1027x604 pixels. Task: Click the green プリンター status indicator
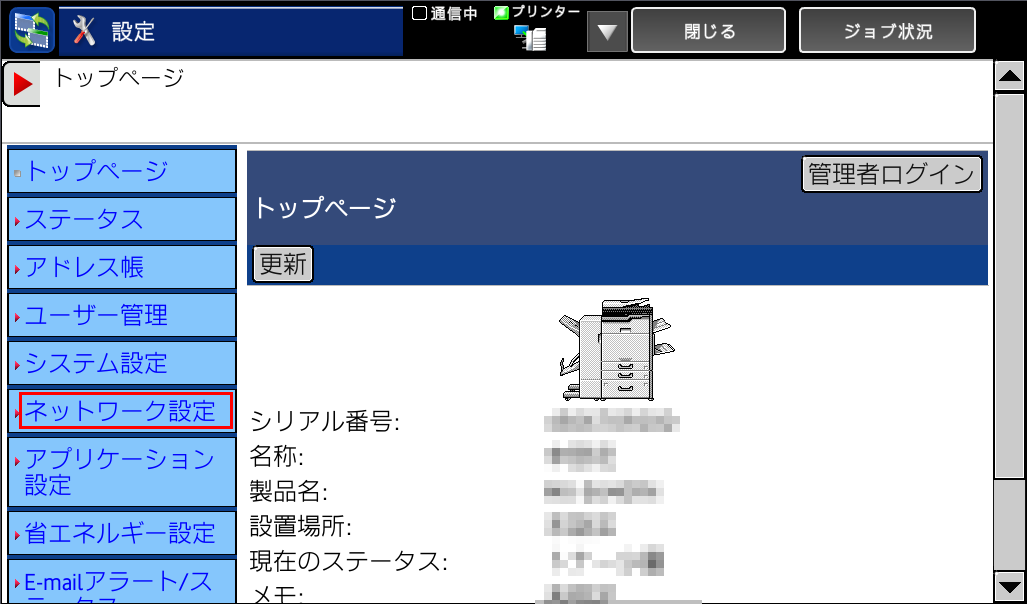(501, 13)
